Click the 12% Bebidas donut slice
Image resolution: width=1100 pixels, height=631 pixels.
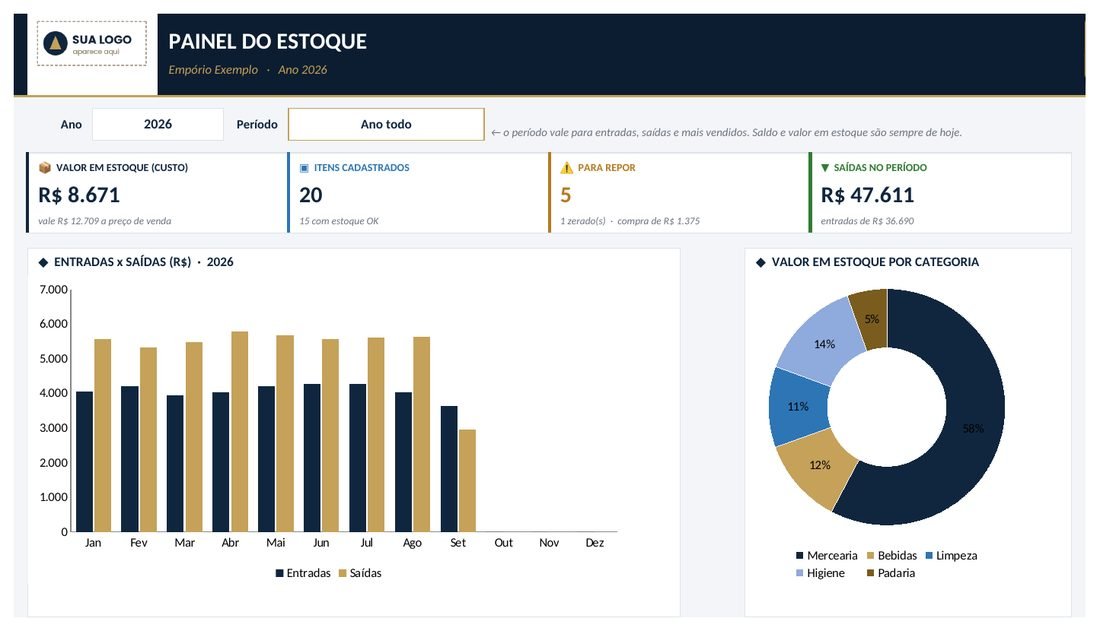[x=819, y=465]
